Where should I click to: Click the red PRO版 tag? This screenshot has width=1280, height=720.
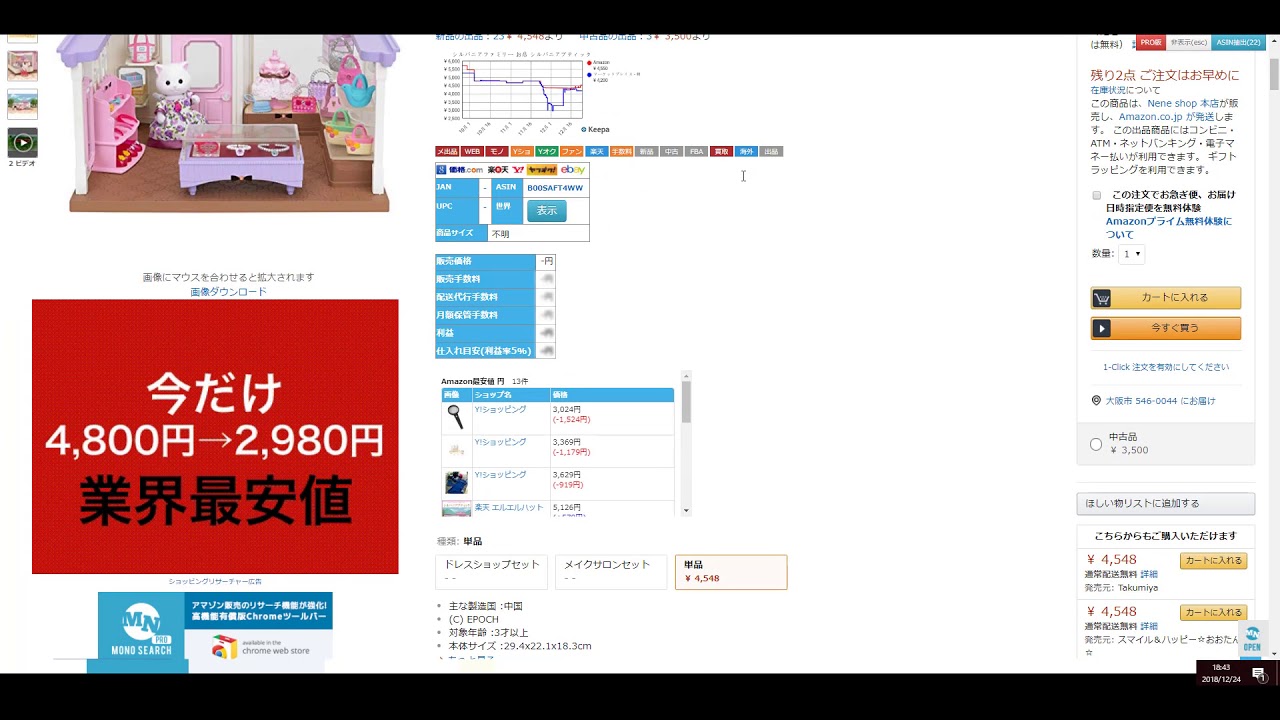(x=1150, y=43)
